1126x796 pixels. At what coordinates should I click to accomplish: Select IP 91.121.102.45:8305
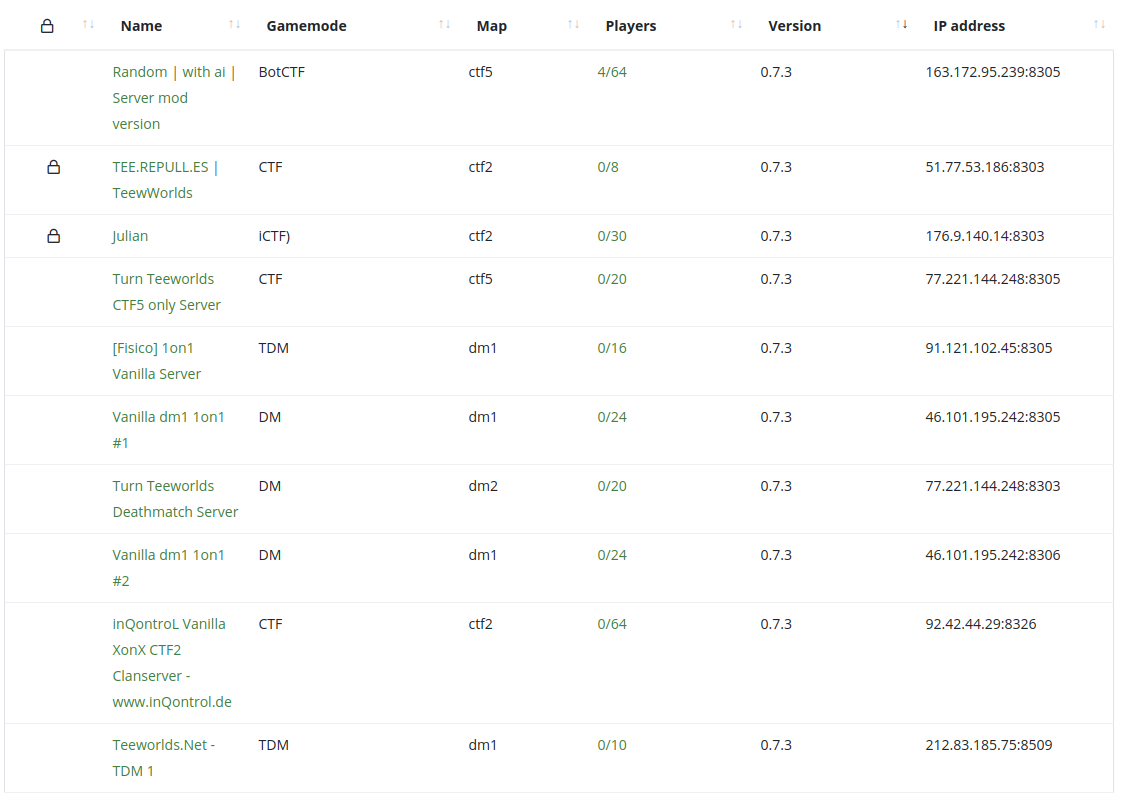(x=989, y=348)
